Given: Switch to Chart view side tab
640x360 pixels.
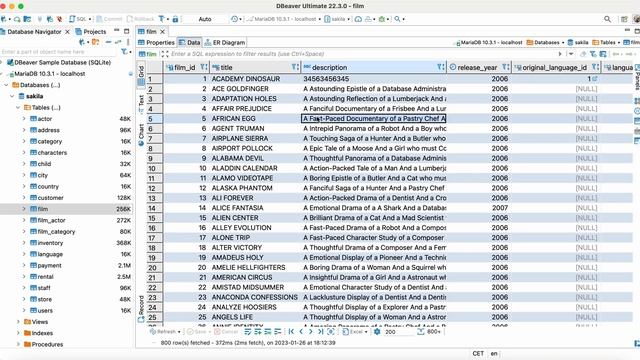Looking at the screenshot, I should [141, 134].
